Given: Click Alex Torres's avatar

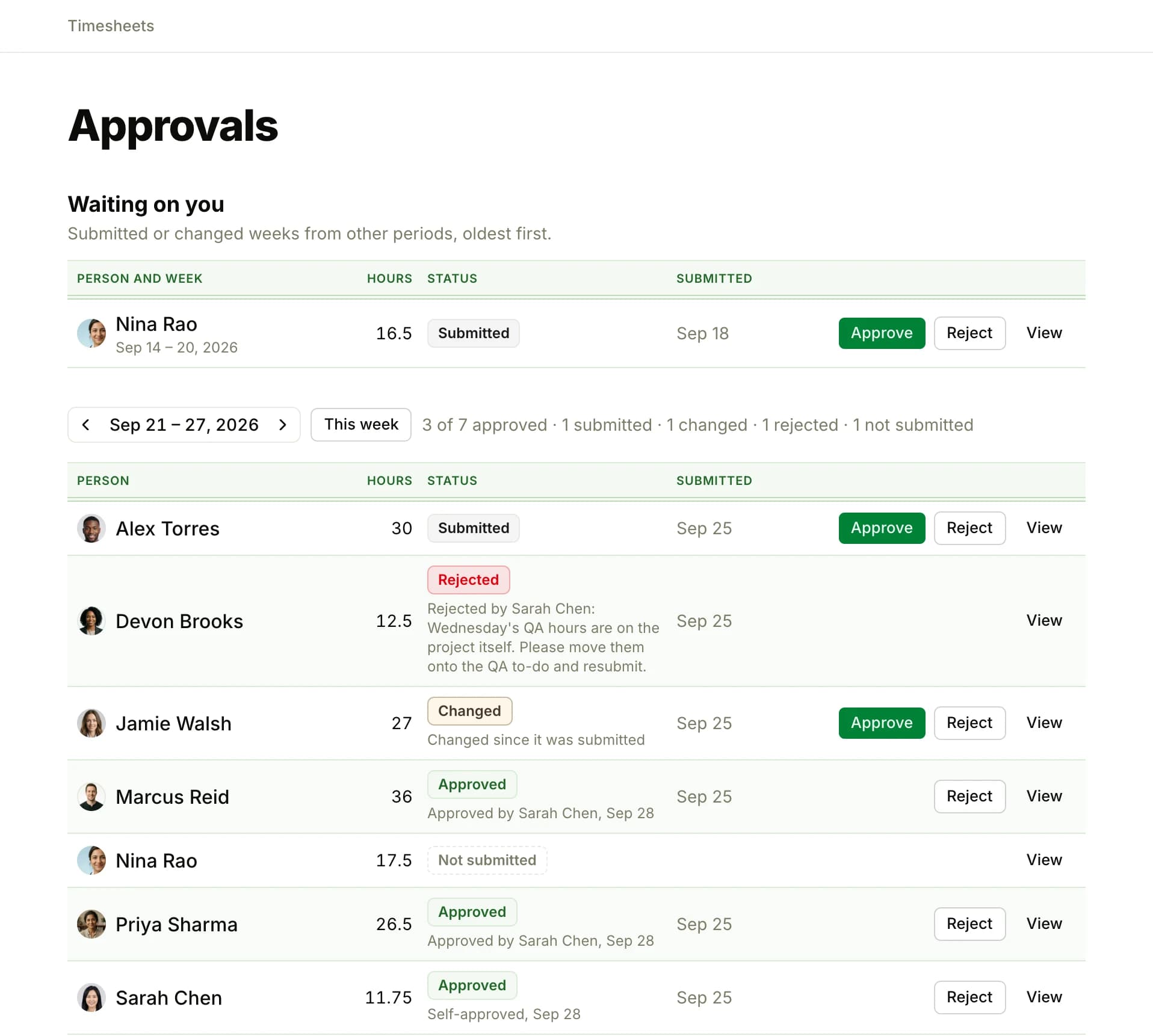Looking at the screenshot, I should 91,528.
